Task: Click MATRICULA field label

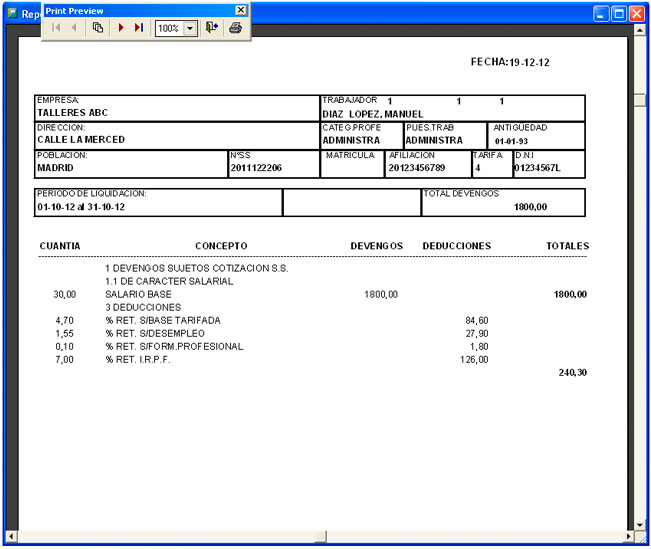Action: pos(350,155)
